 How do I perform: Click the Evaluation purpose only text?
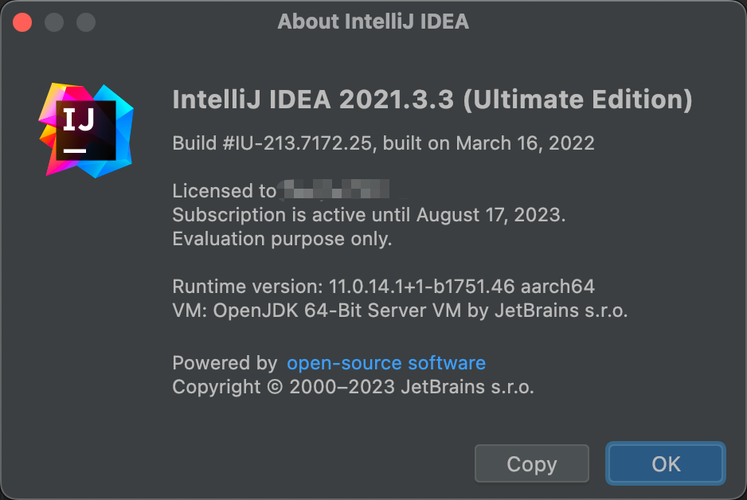pyautogui.click(x=282, y=239)
